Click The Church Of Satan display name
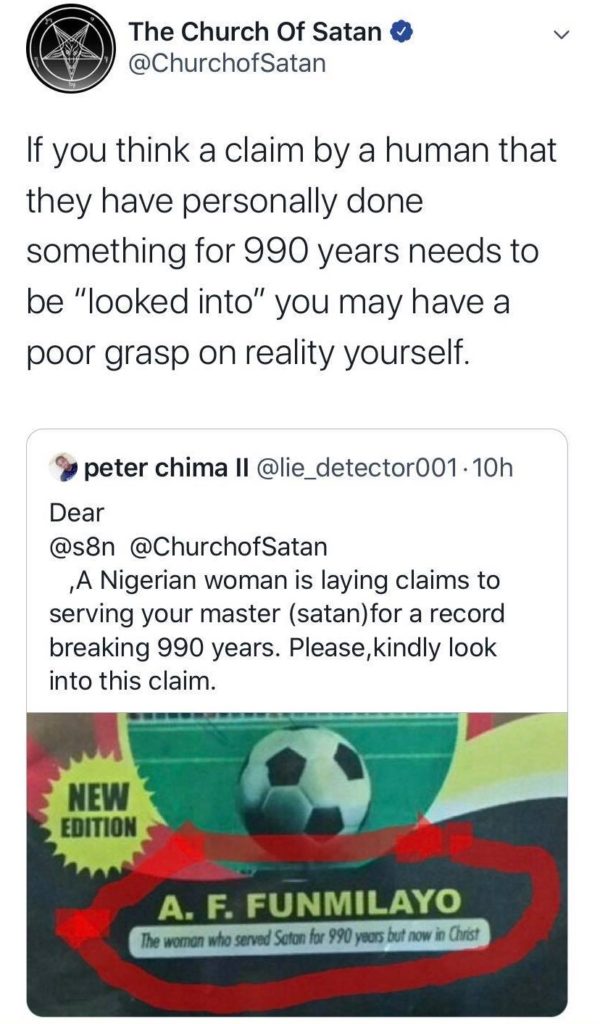Image resolution: width=600 pixels, height=1024 pixels. (x=255, y=32)
